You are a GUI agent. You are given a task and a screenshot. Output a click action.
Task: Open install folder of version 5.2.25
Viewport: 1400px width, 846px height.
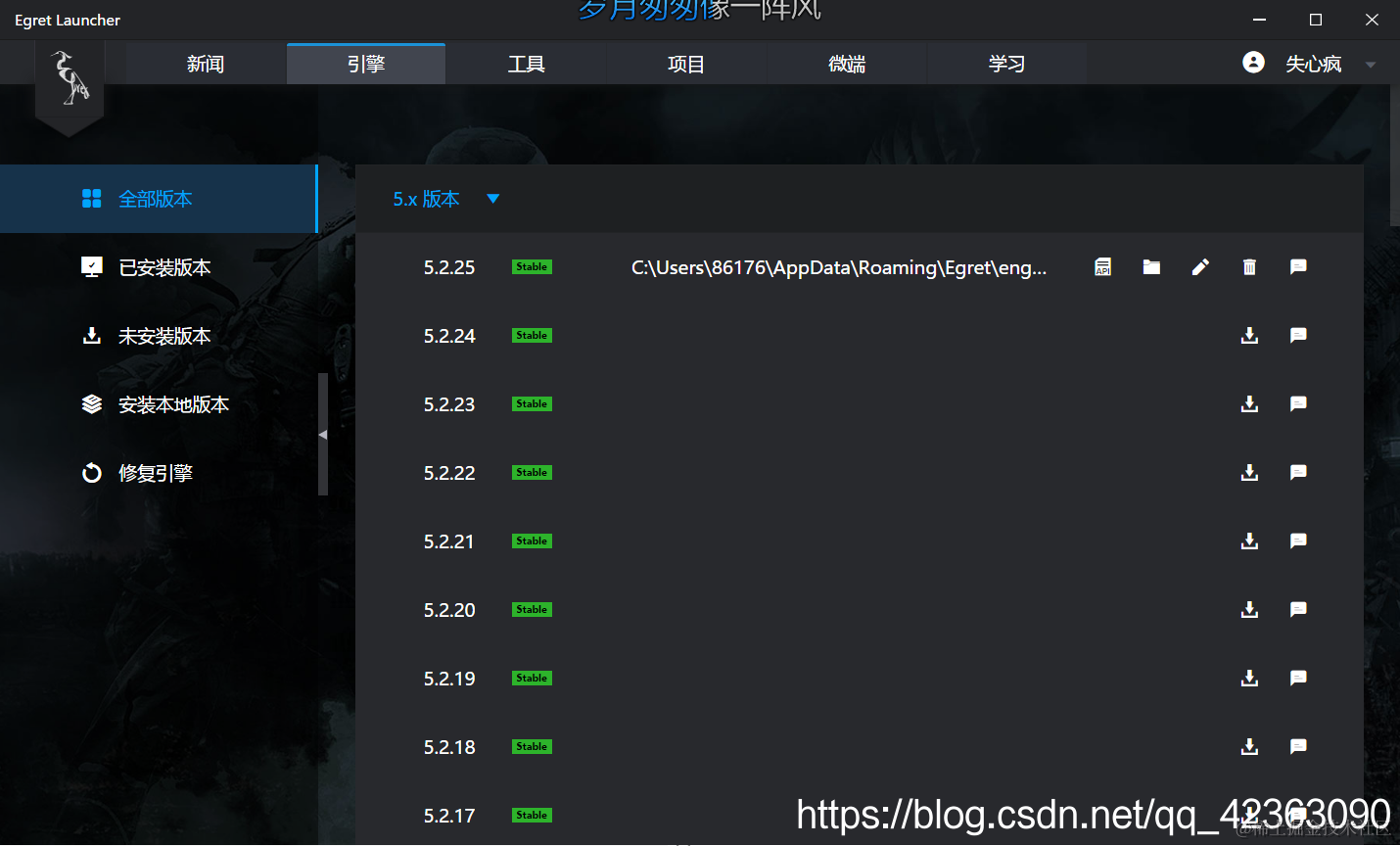pyautogui.click(x=1151, y=266)
